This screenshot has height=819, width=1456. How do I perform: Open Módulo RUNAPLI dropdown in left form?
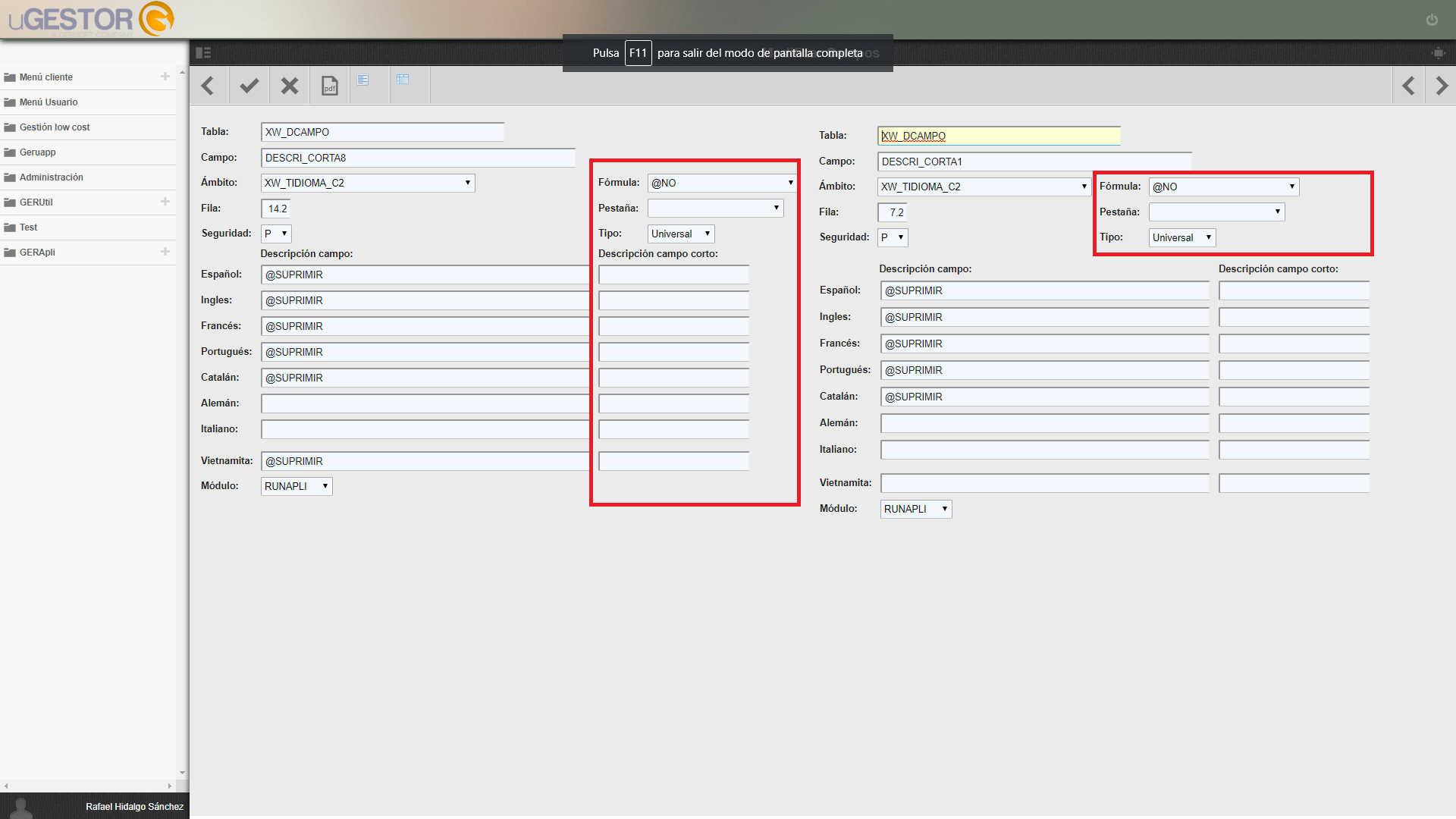click(297, 486)
